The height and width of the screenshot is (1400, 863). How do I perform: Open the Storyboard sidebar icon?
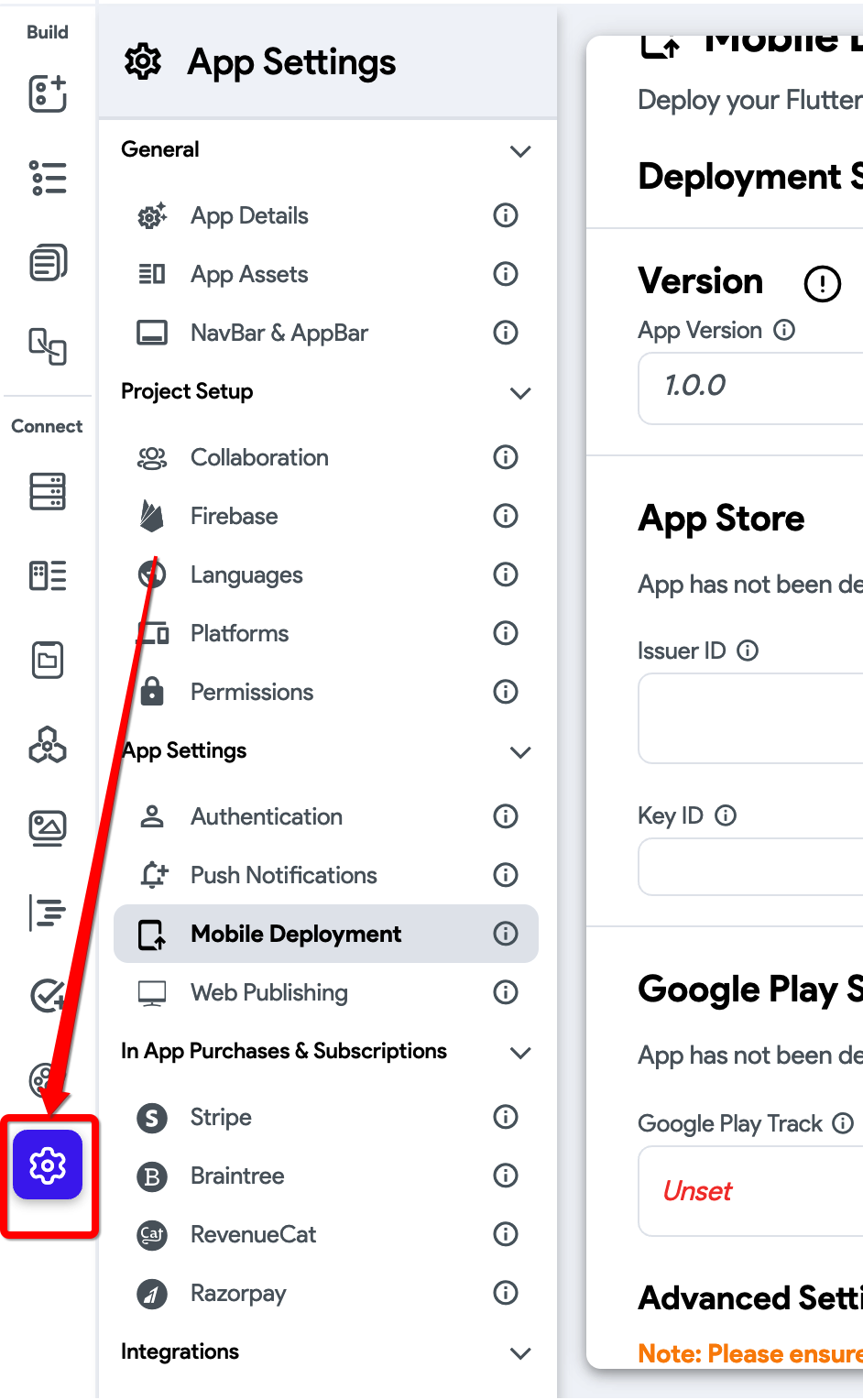(x=48, y=346)
